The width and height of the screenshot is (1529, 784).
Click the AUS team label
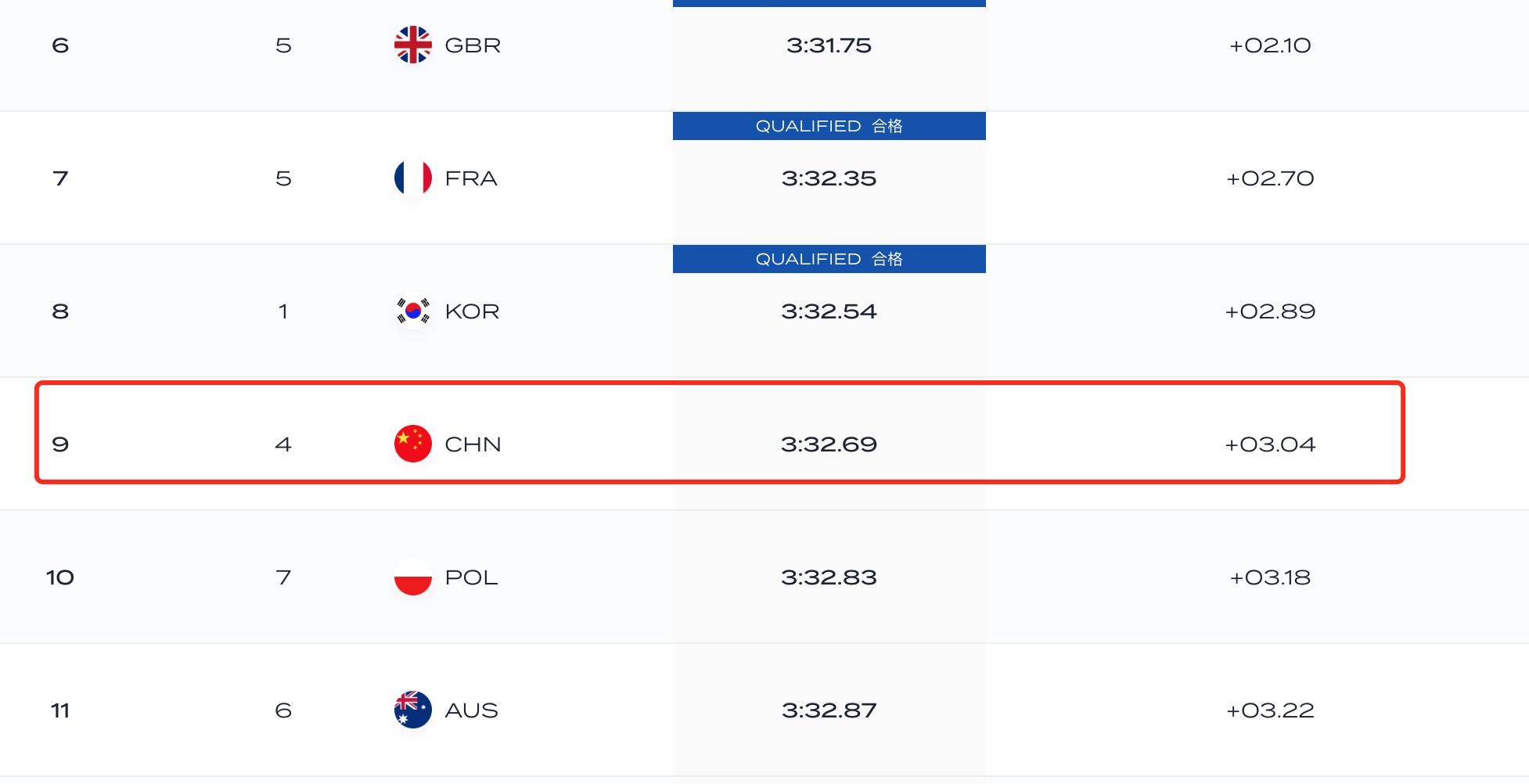pyautogui.click(x=470, y=710)
